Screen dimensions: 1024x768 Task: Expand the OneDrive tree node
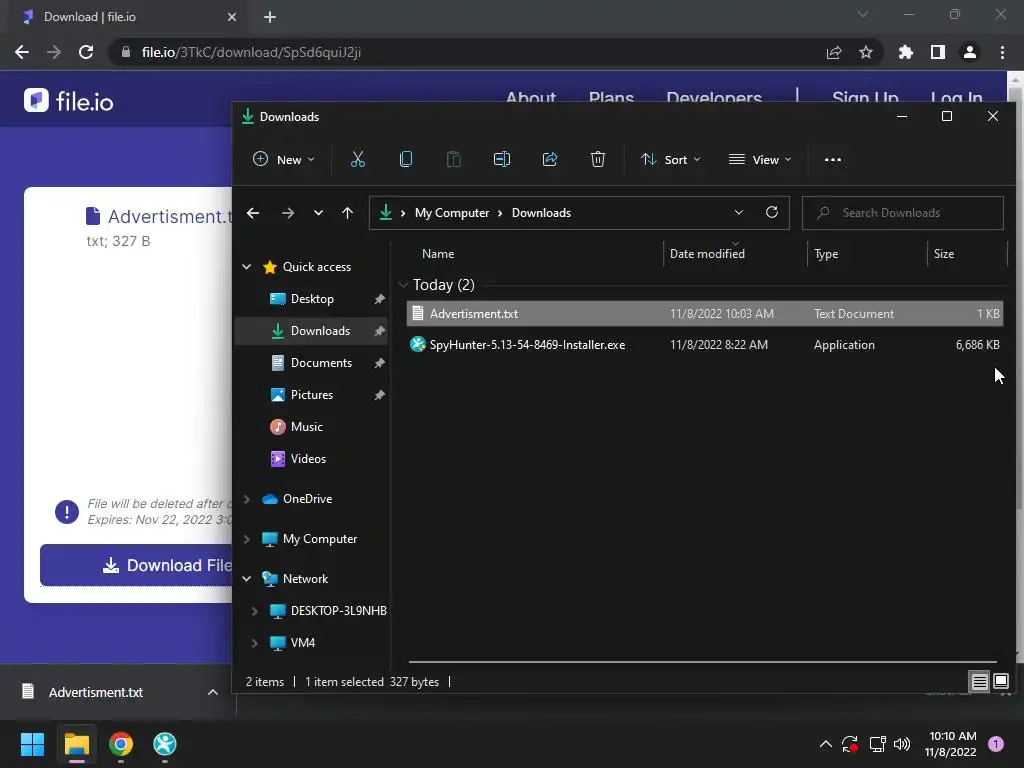tap(247, 499)
